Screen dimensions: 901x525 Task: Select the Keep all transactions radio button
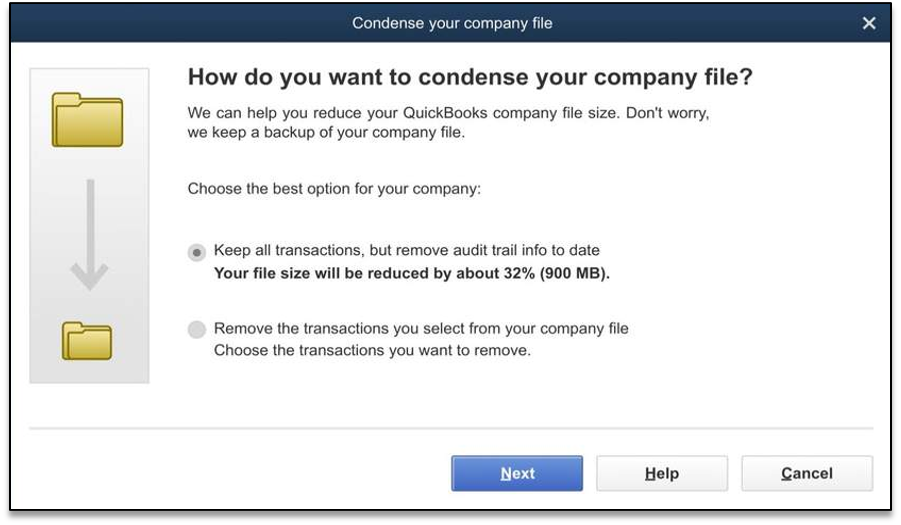click(x=197, y=252)
